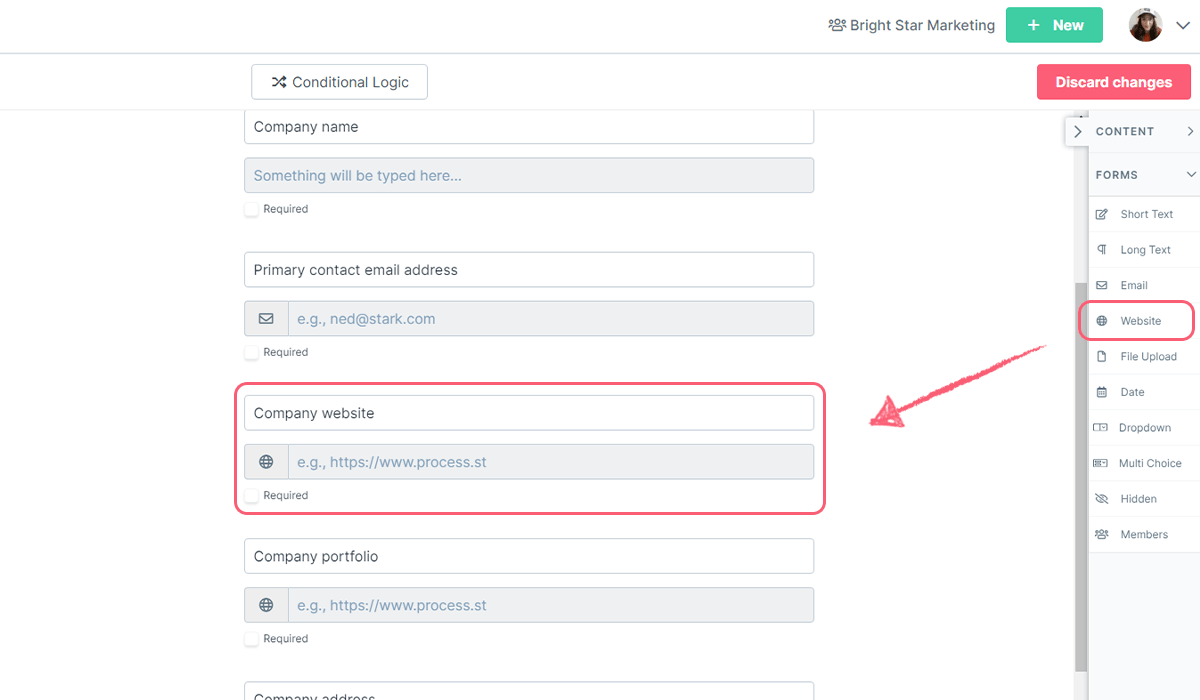Screen dimensions: 1200x700
Task: Select the Short Text pencil icon
Action: click(x=1102, y=214)
